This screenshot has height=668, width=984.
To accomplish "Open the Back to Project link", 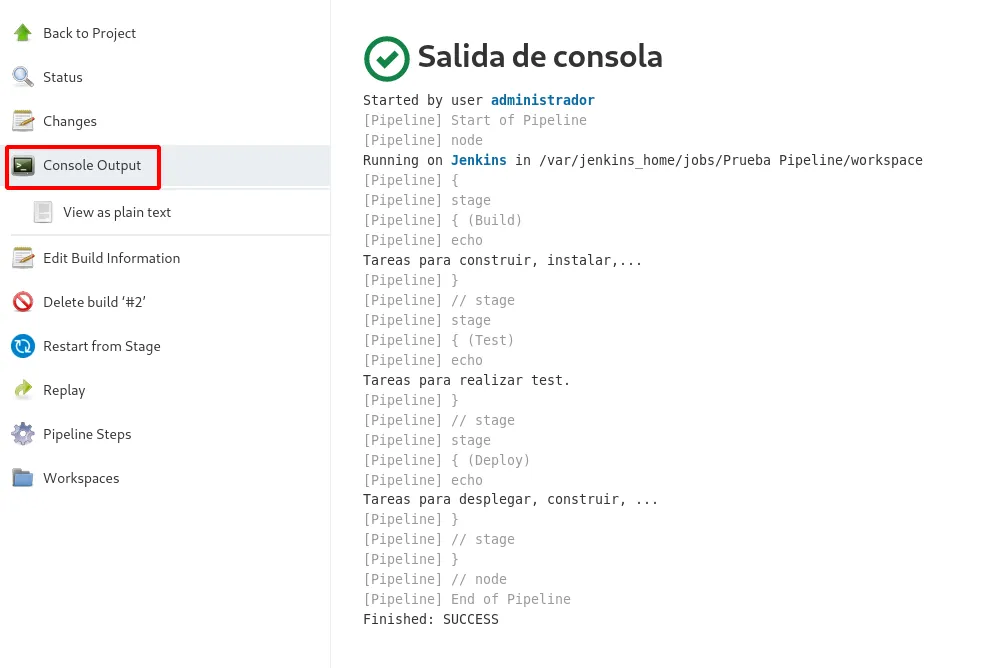I will point(89,33).
